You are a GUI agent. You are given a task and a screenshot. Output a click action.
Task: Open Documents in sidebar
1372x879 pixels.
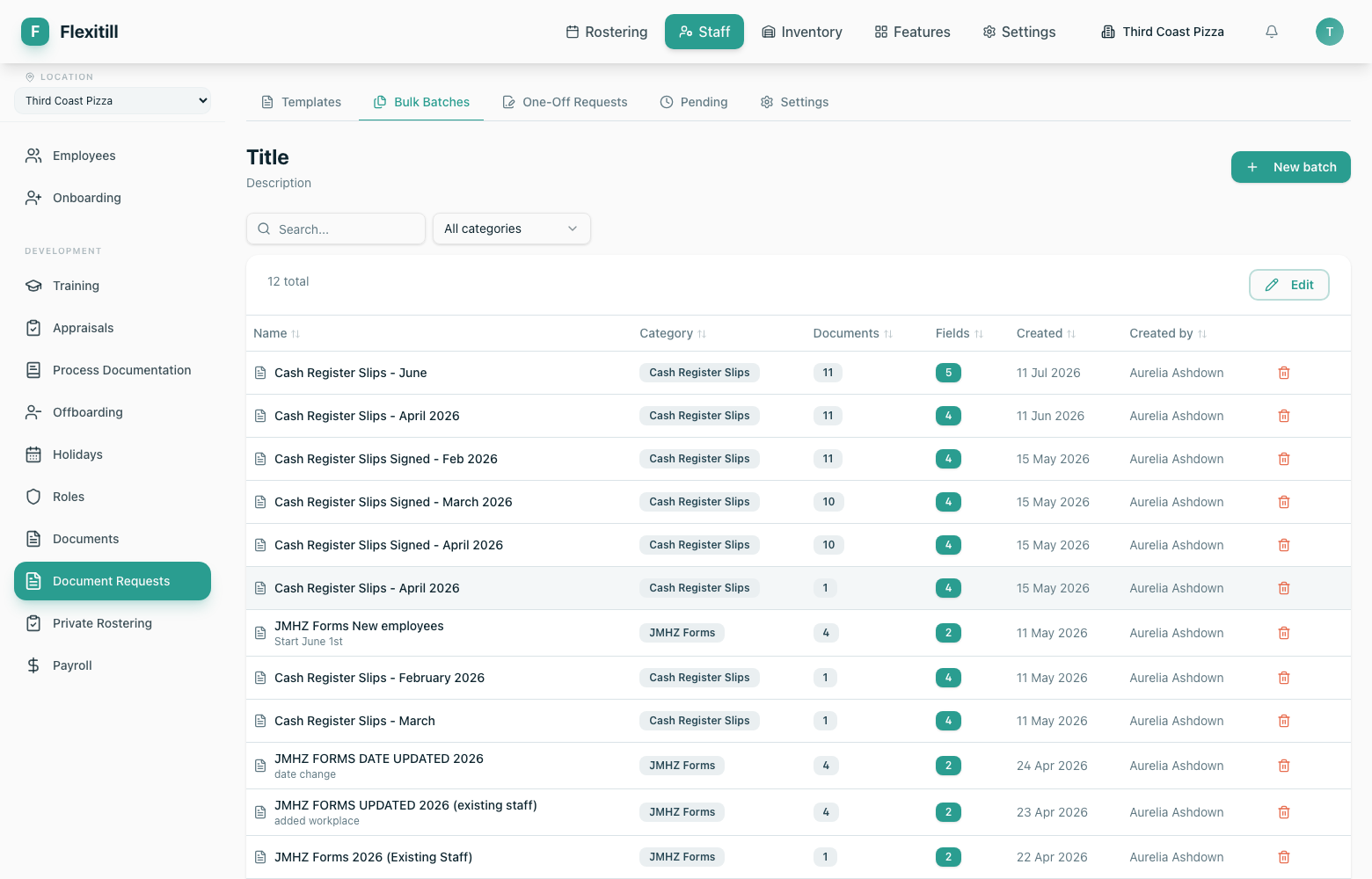pos(113,539)
